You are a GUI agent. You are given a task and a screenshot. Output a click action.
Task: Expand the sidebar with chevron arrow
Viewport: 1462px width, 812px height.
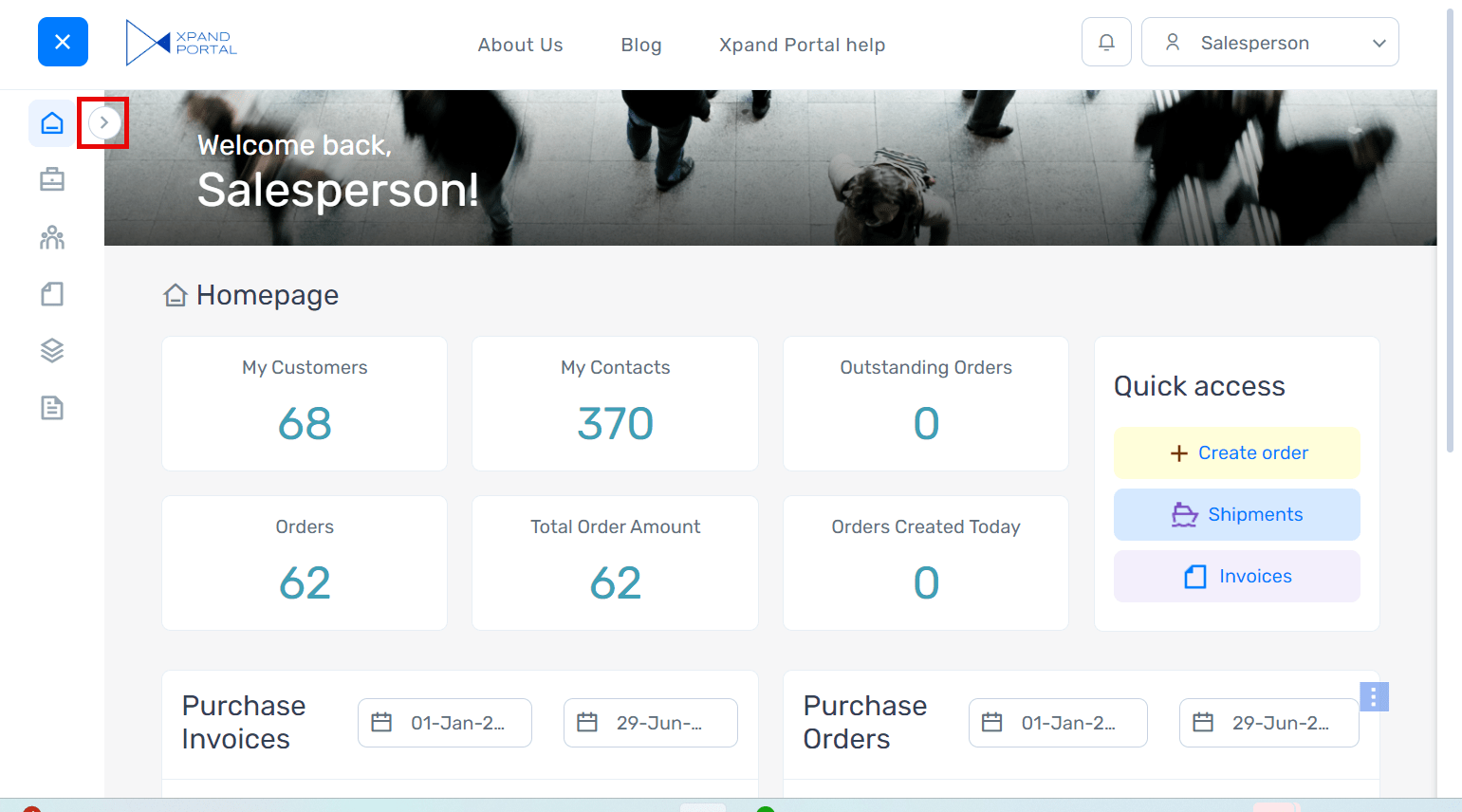104,122
